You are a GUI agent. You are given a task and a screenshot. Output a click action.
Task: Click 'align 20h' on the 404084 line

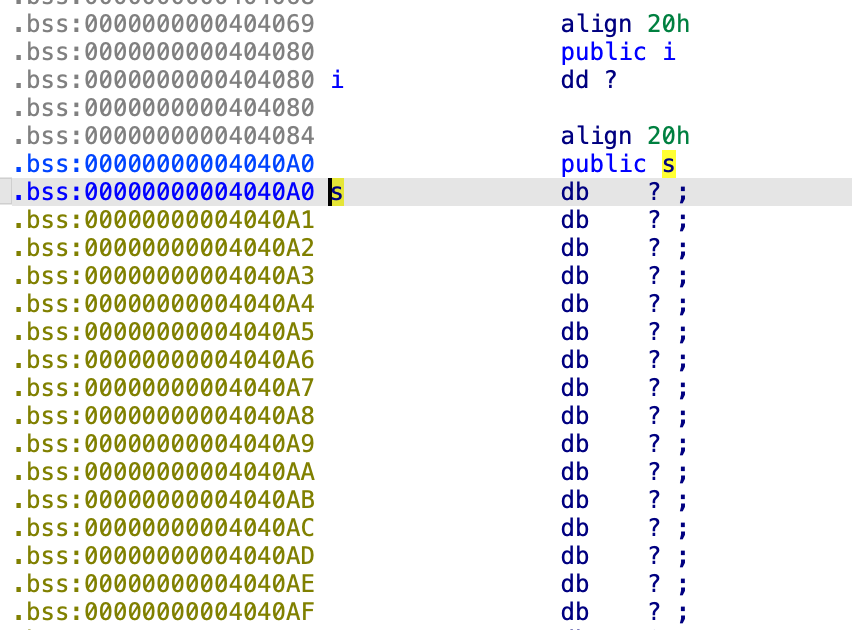[x=625, y=136]
